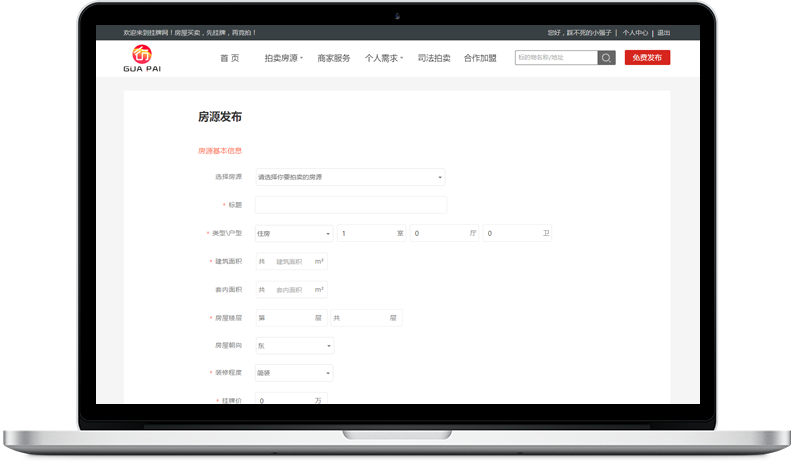Click the 套内面积 input field
The image size is (793, 462).
[x=291, y=290]
